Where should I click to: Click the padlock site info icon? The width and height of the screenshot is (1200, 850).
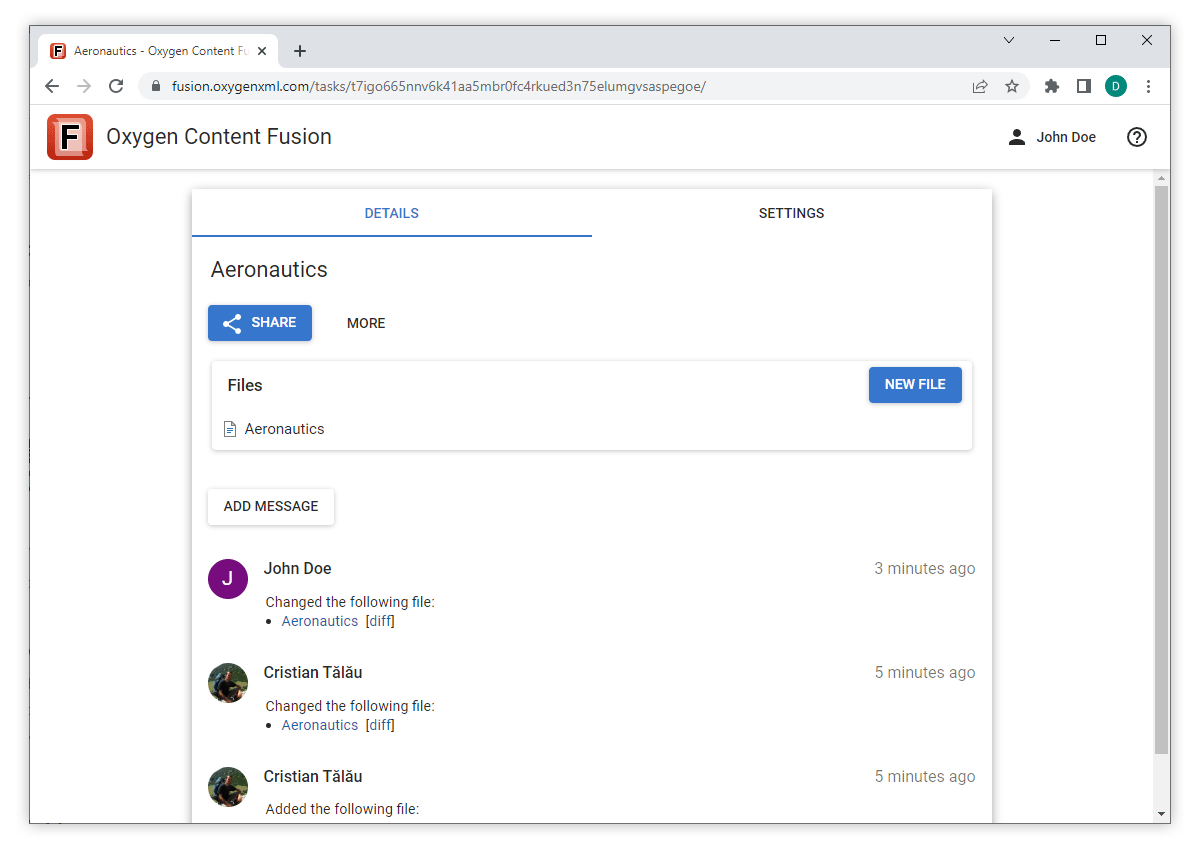(x=155, y=86)
